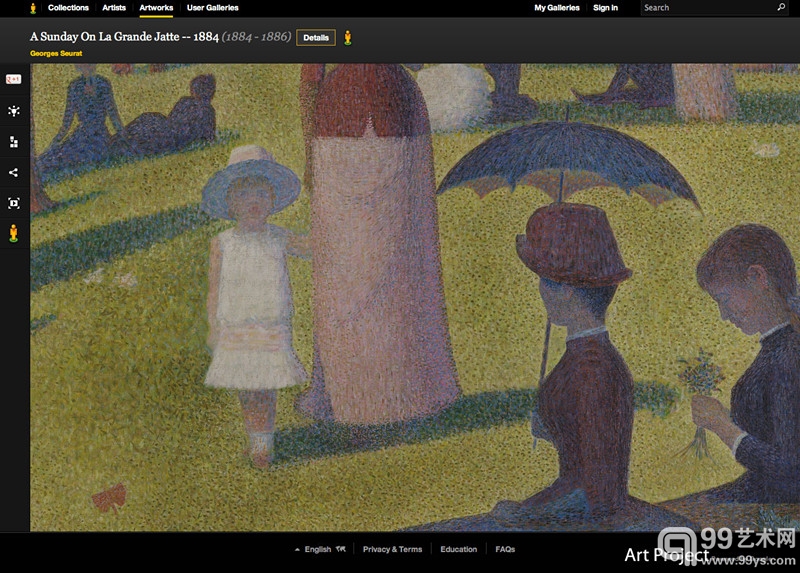800x573 pixels.
Task: Click the Seurat painting in the viewer
Action: [x=415, y=297]
